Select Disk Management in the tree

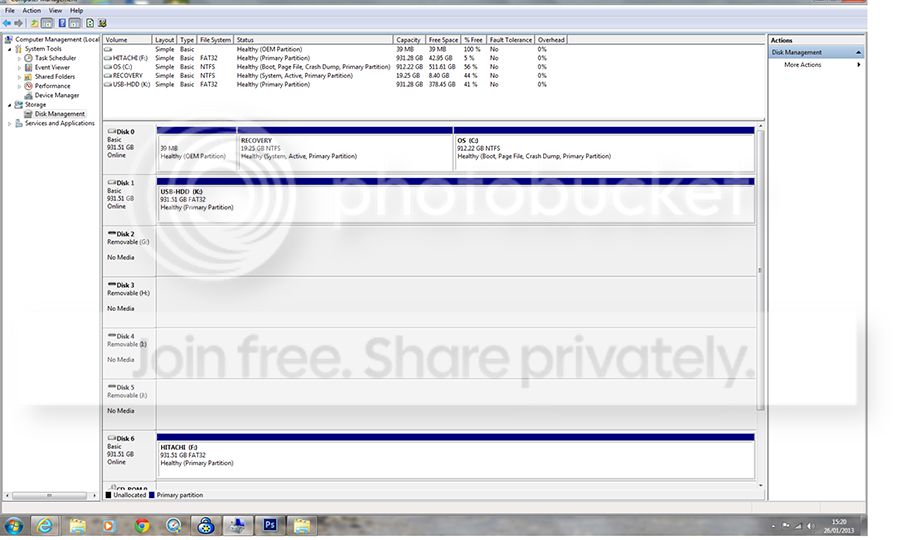[60, 114]
